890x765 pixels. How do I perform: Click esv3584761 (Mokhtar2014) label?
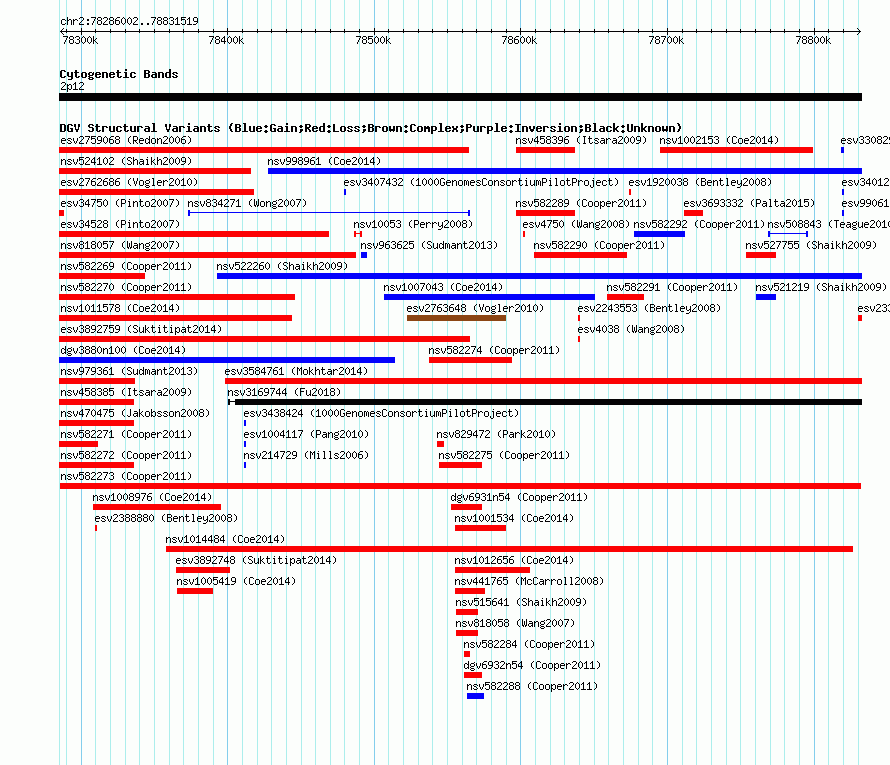tap(296, 371)
